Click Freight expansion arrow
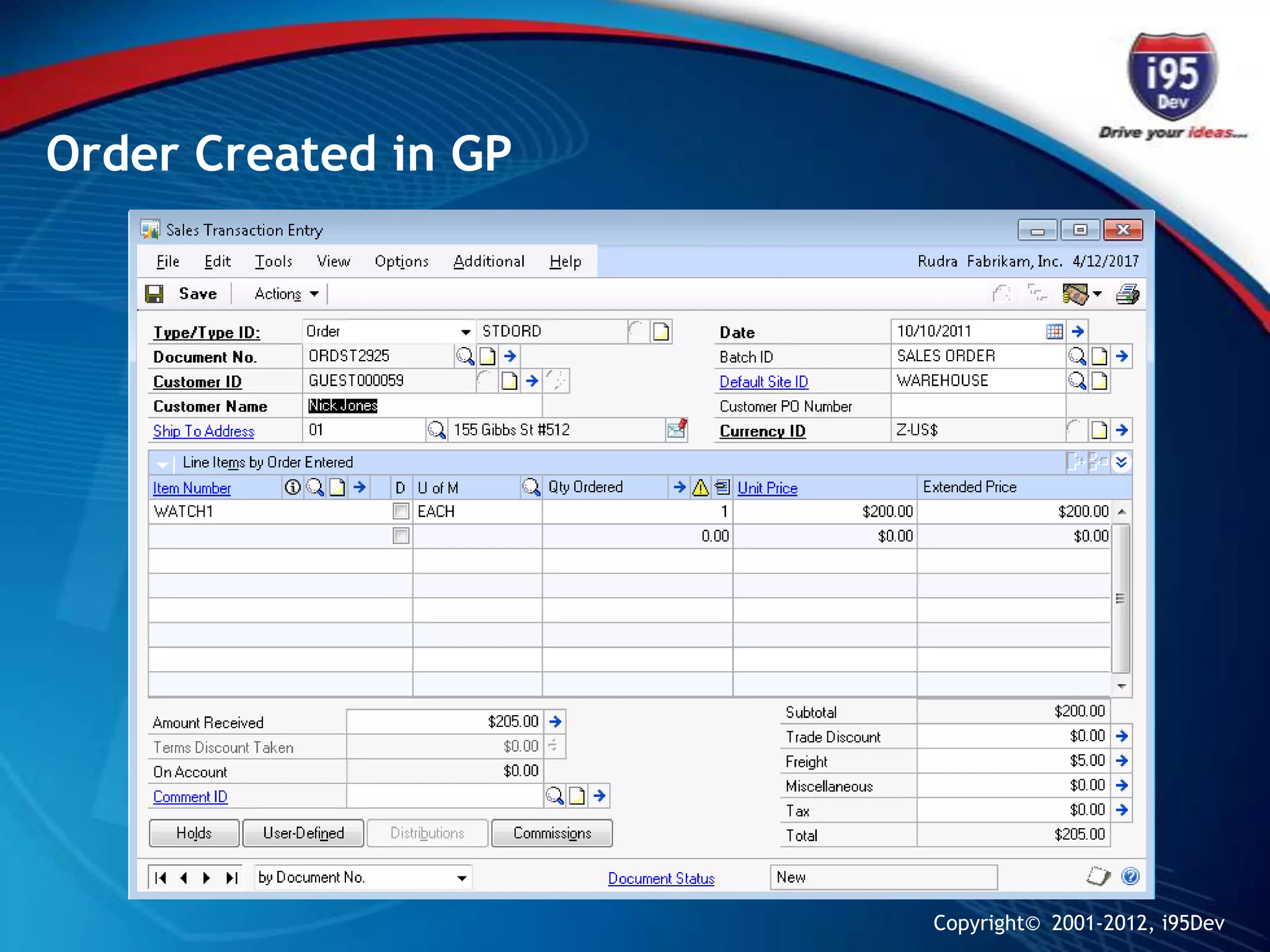1270x952 pixels. point(1122,760)
